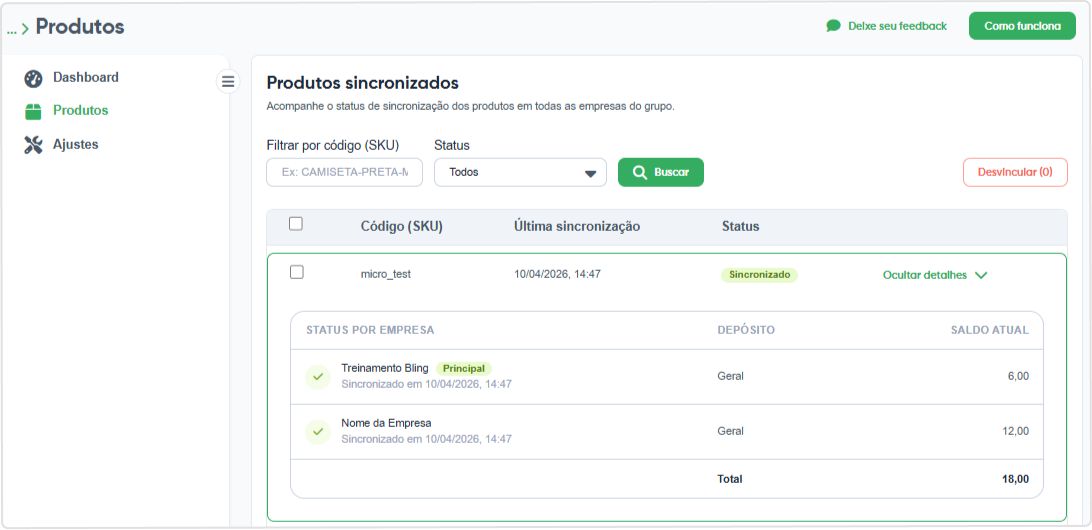Viewport: 1092px width, 530px height.
Task: Open Dashboard in the sidebar
Action: [86, 77]
